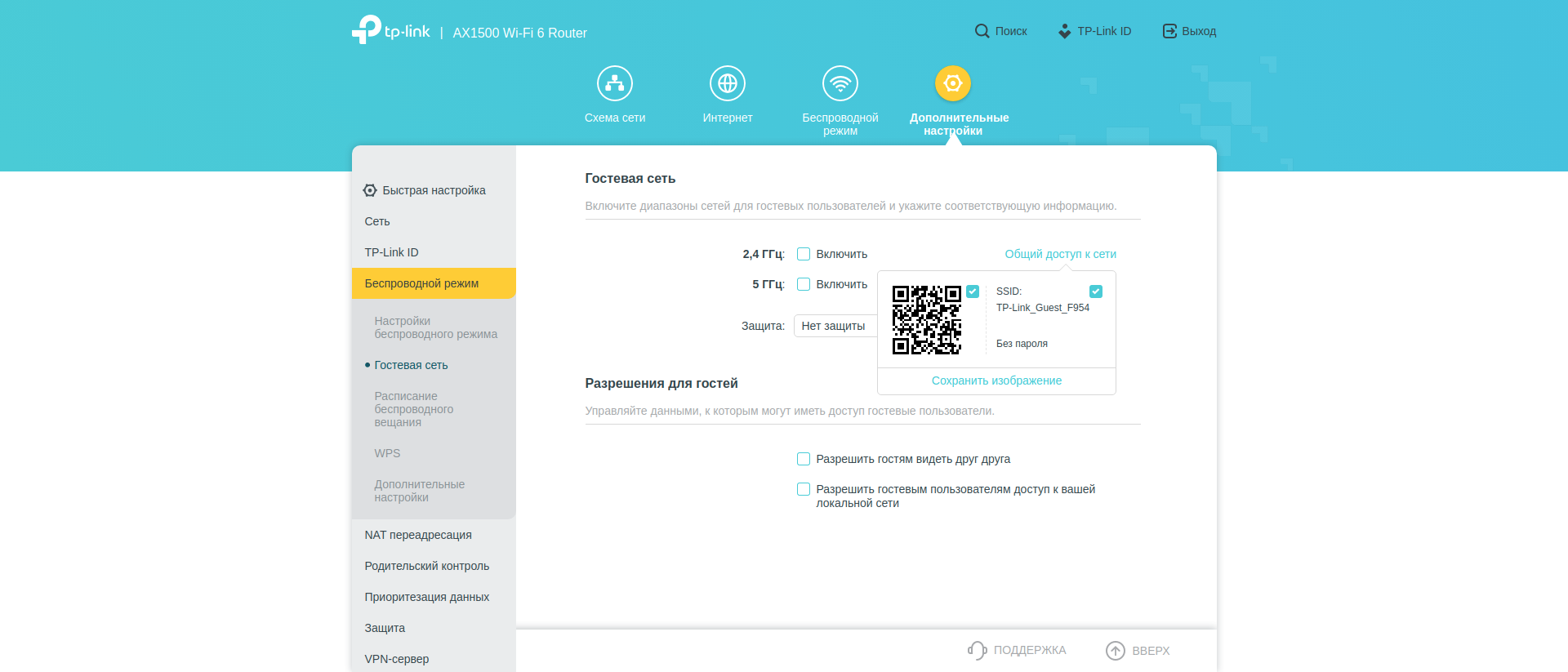Screen dimensions: 1568x672
Task: Toggle Разрешить гостям видеть друг друга
Action: (804, 459)
